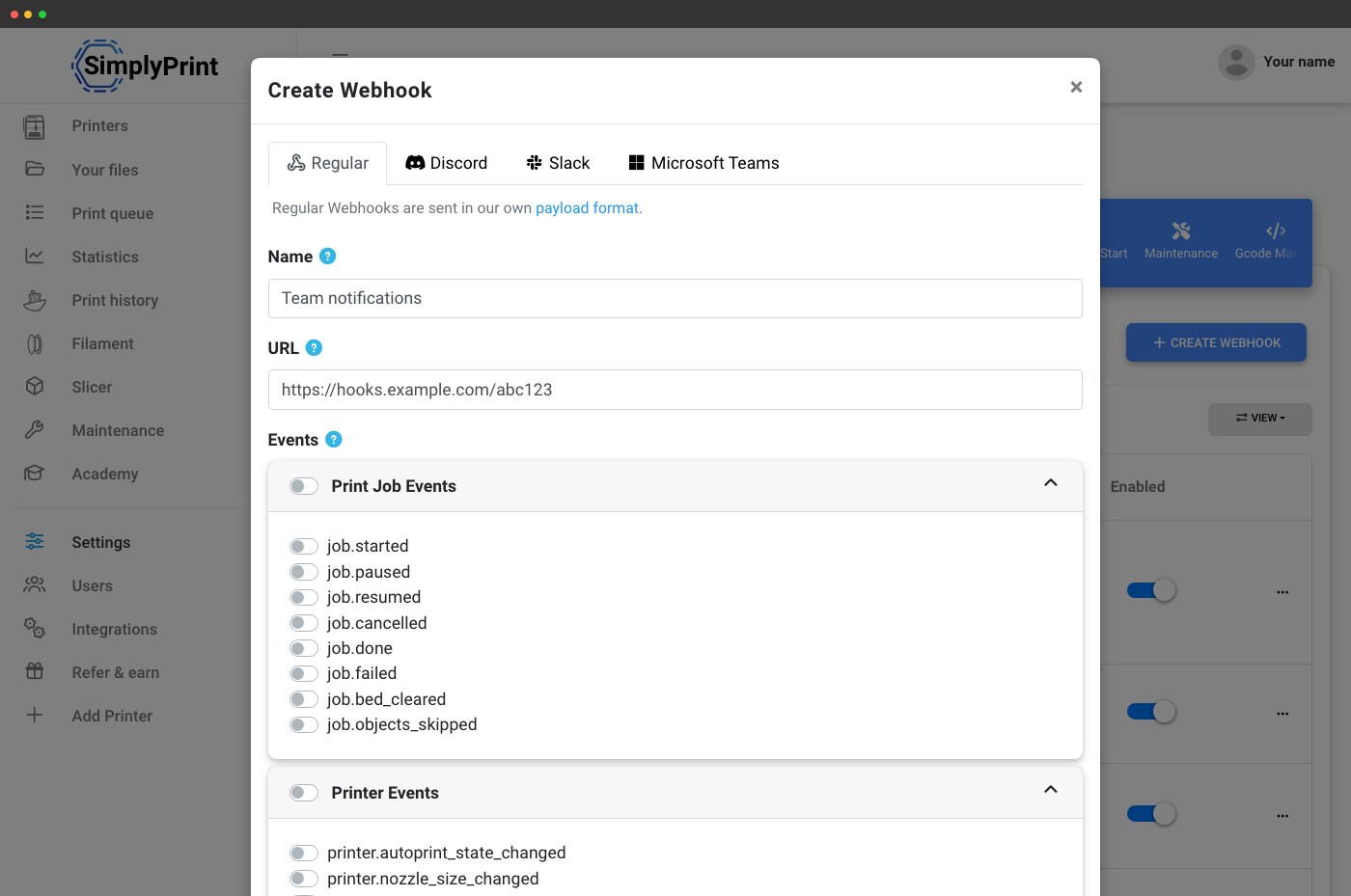
Task: Collapse the Printer Events section
Action: pyautogui.click(x=1051, y=789)
